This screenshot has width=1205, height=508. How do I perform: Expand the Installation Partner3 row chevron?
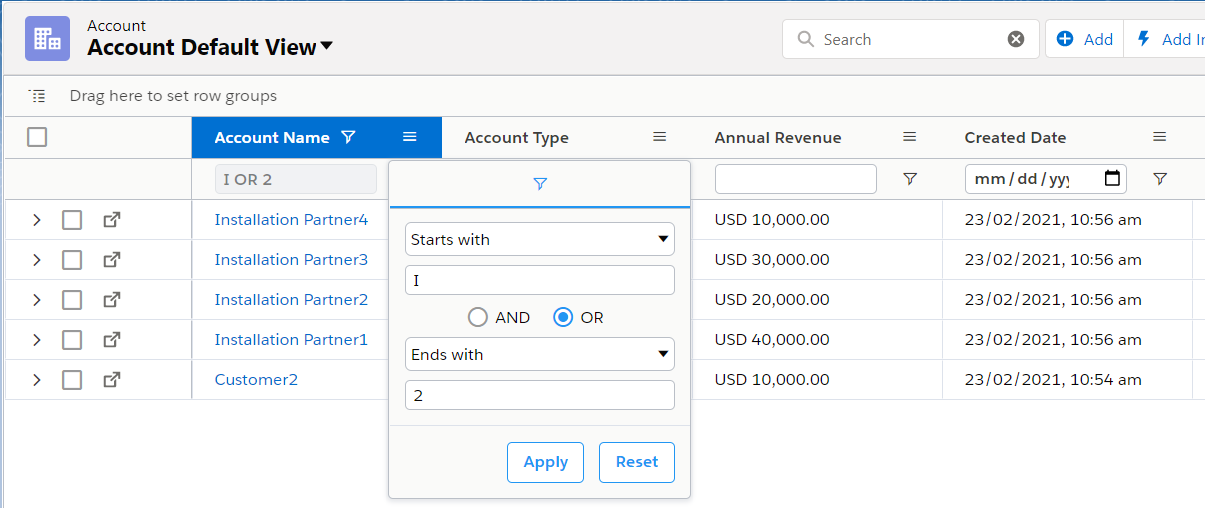(x=37, y=259)
